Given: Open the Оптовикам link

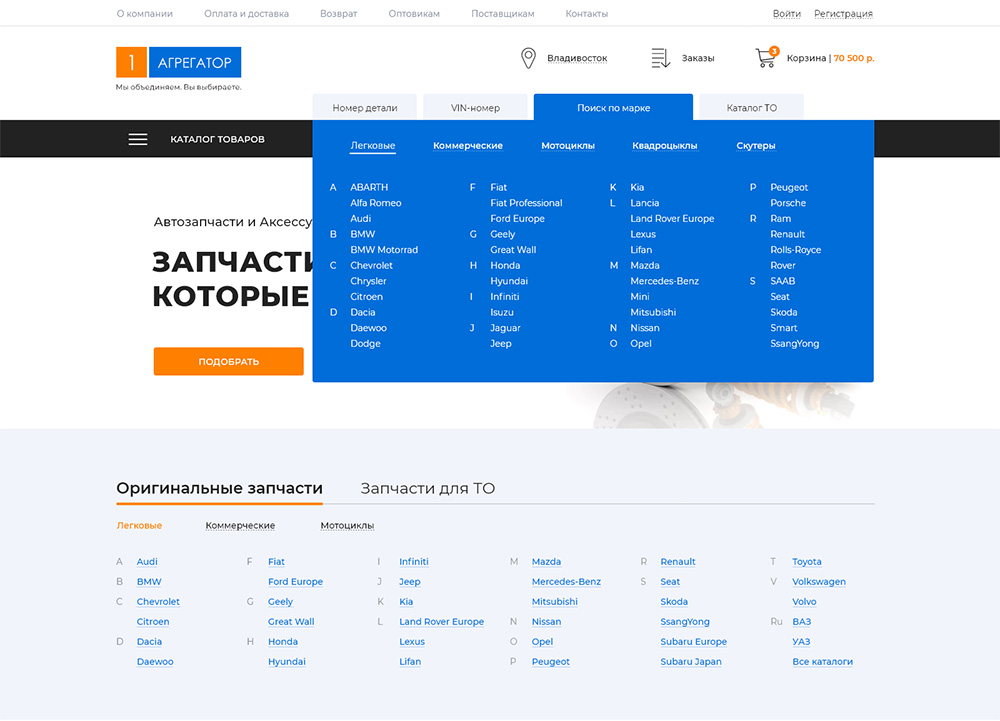Looking at the screenshot, I should click(414, 13).
